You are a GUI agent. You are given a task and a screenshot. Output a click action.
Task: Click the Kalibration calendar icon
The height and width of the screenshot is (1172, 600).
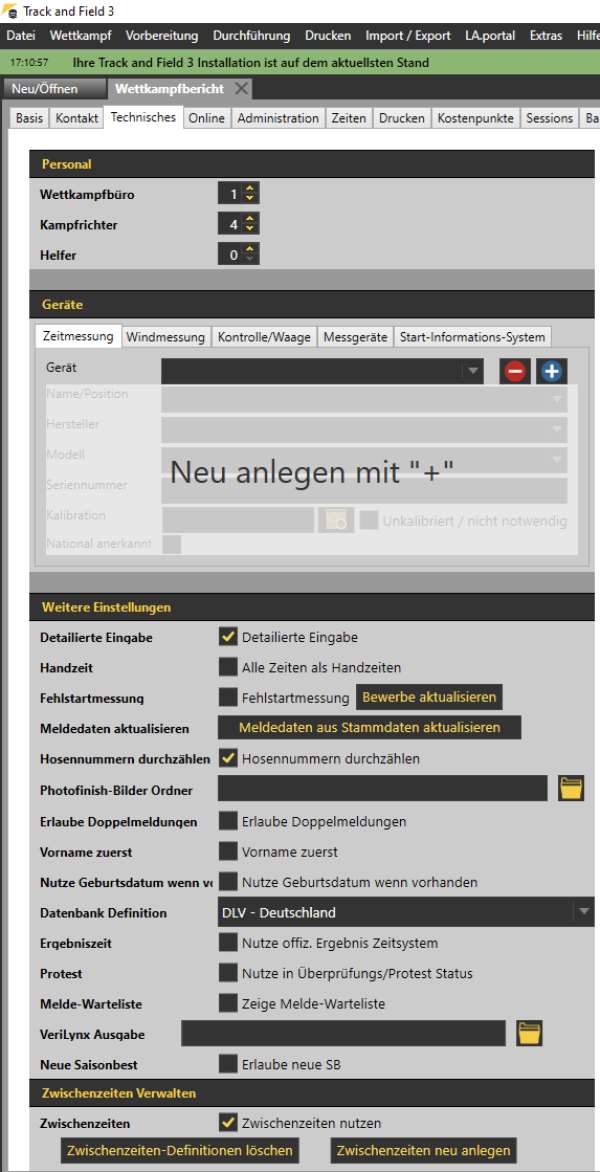tap(337, 520)
